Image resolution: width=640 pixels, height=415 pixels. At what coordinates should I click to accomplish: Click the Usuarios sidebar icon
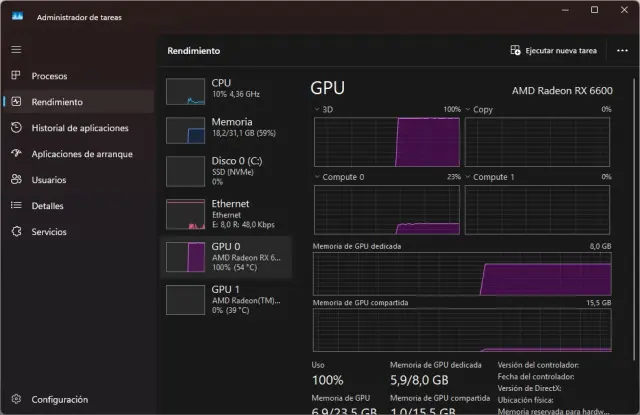(15, 179)
